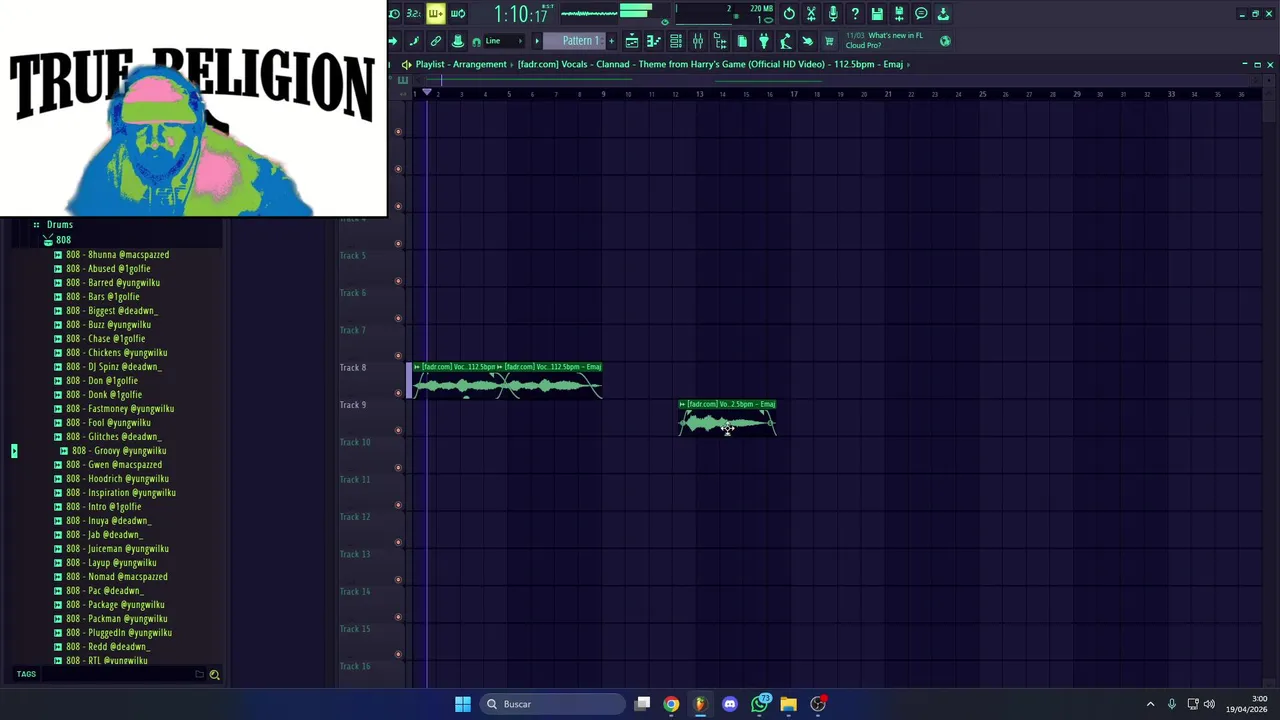The image size is (1280, 720).
Task: Open the Channel rack view icon
Action: pyautogui.click(x=676, y=41)
